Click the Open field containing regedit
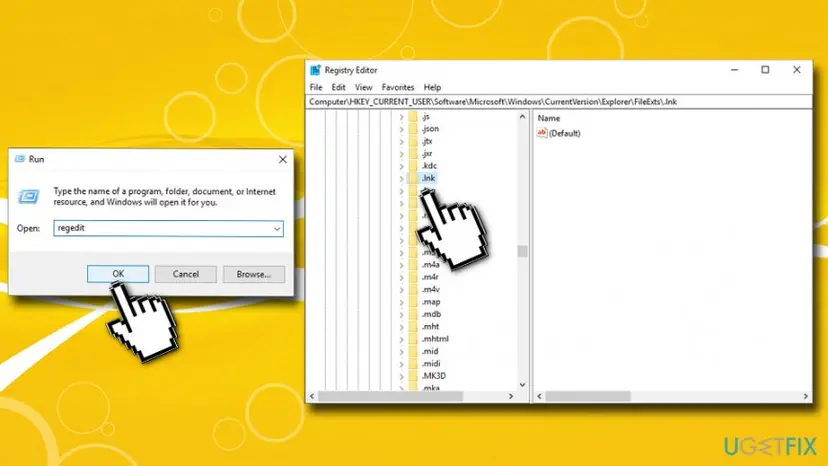828x466 pixels. [x=168, y=228]
